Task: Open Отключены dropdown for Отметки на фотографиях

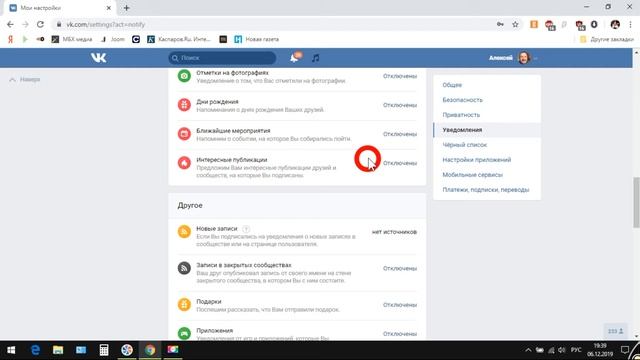Action: click(x=400, y=76)
